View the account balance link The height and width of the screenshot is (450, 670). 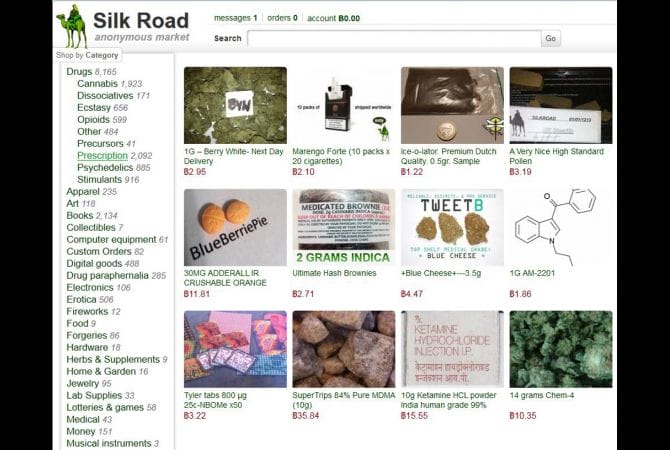pos(333,18)
